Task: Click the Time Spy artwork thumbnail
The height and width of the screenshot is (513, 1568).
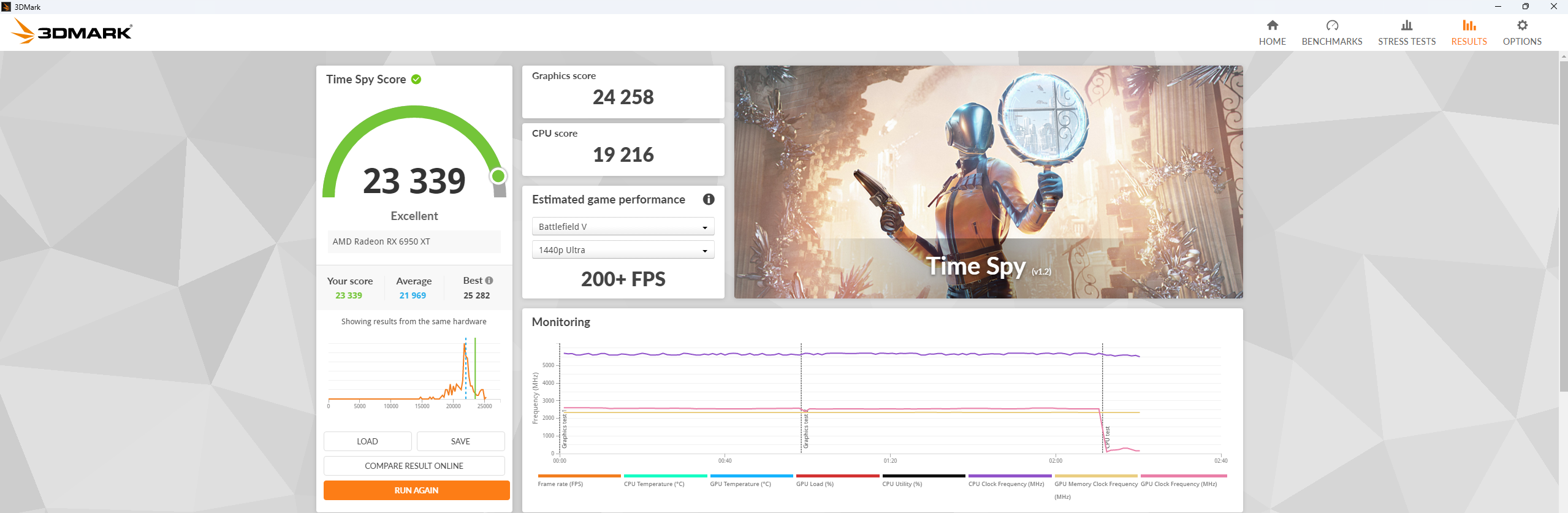Action: click(x=988, y=182)
